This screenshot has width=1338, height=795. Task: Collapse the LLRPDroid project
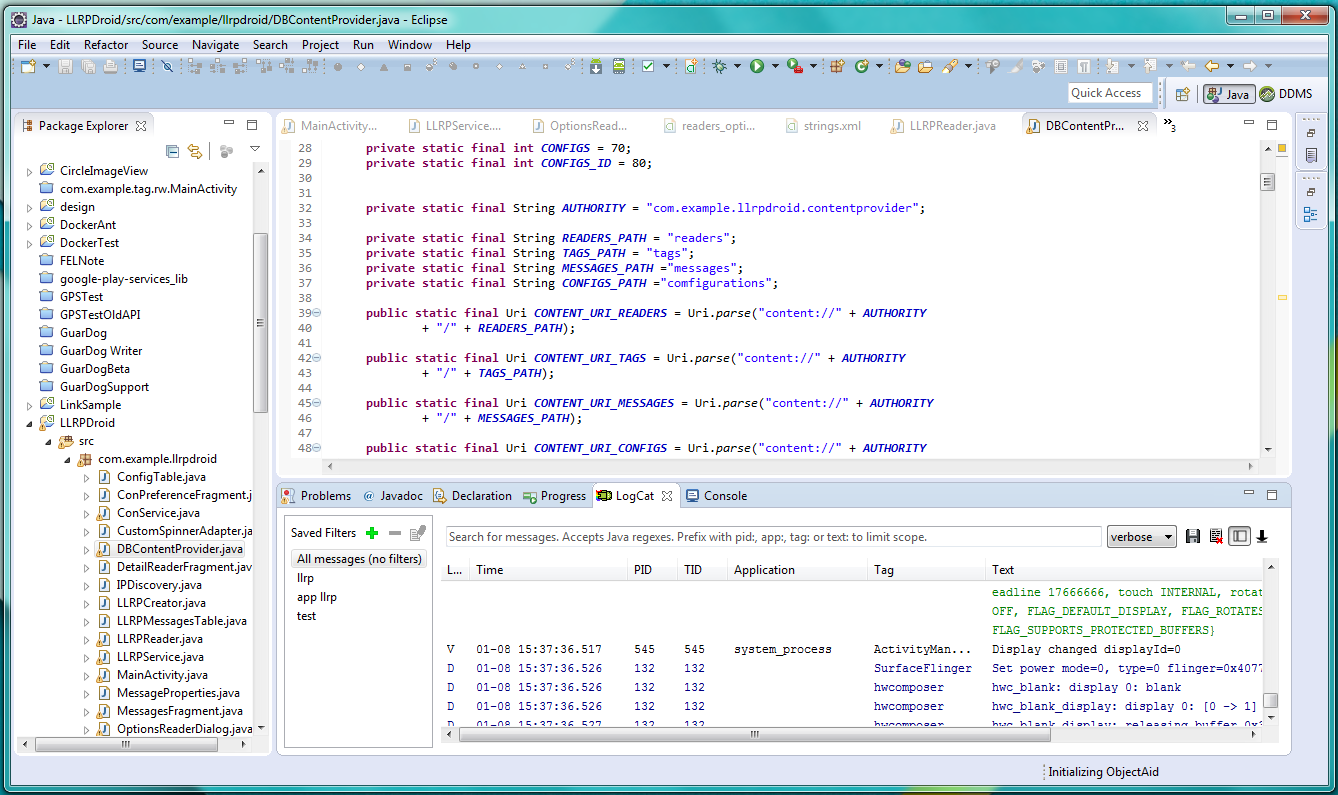[29, 423]
